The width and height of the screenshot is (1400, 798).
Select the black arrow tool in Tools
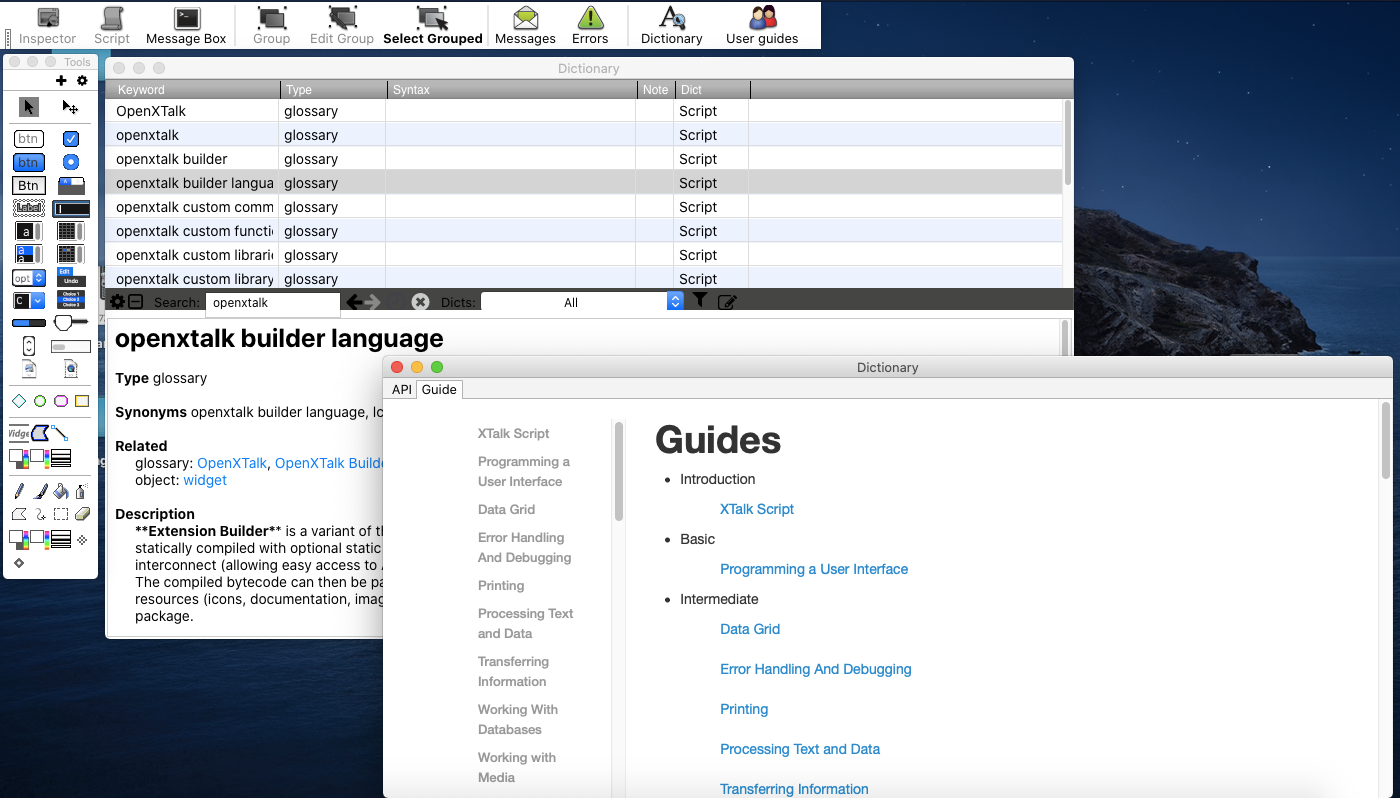pyautogui.click(x=29, y=107)
